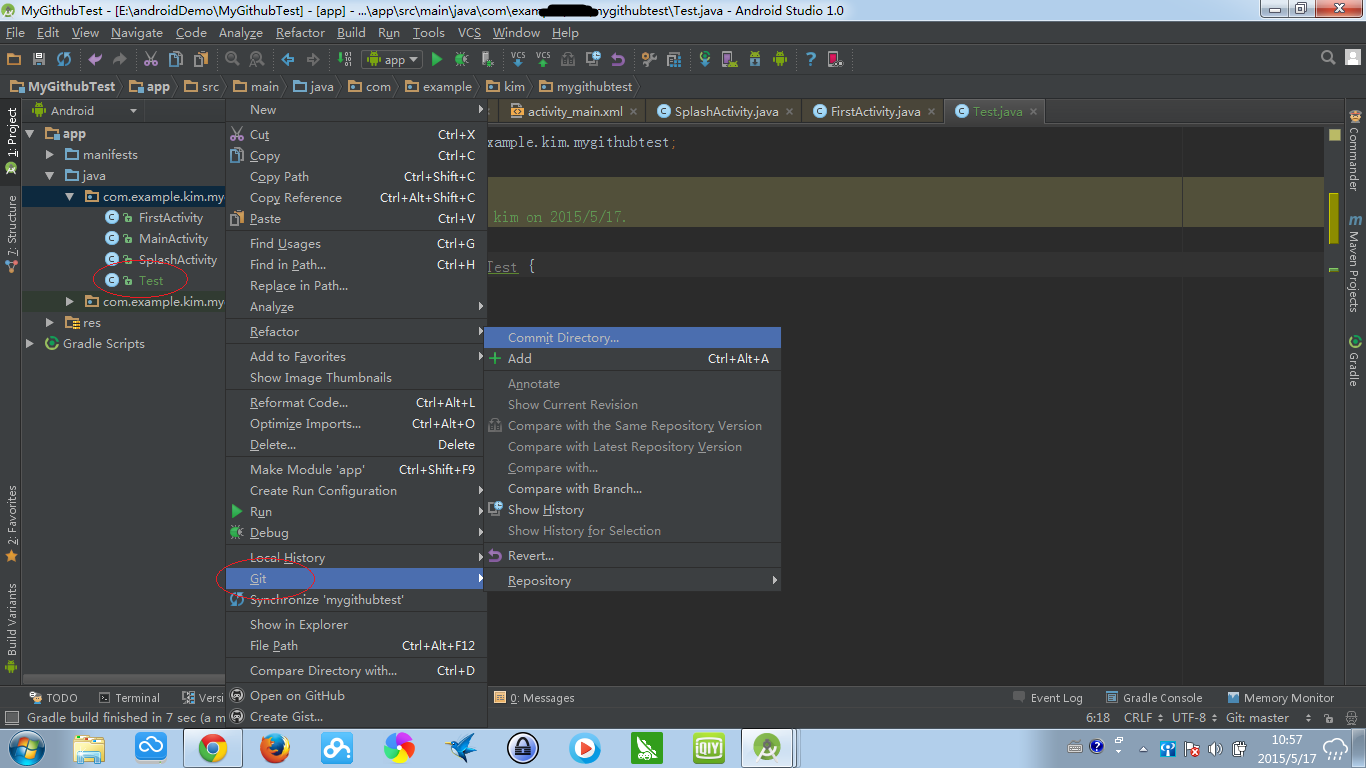Select Add in the Git submenu
Image resolution: width=1366 pixels, height=768 pixels.
(632, 359)
